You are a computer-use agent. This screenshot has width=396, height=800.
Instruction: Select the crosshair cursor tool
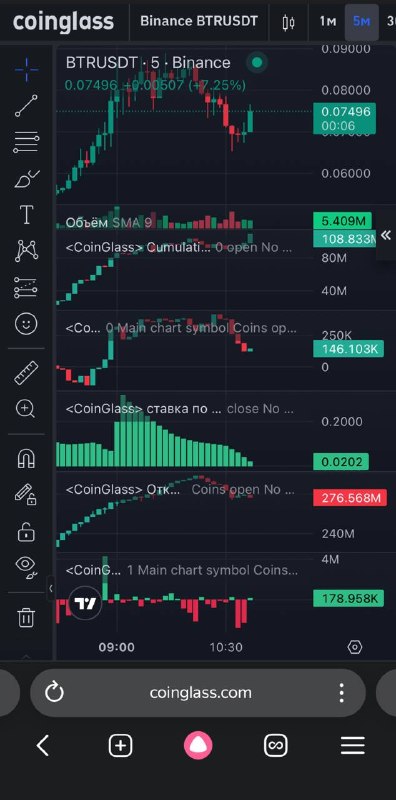(x=26, y=70)
